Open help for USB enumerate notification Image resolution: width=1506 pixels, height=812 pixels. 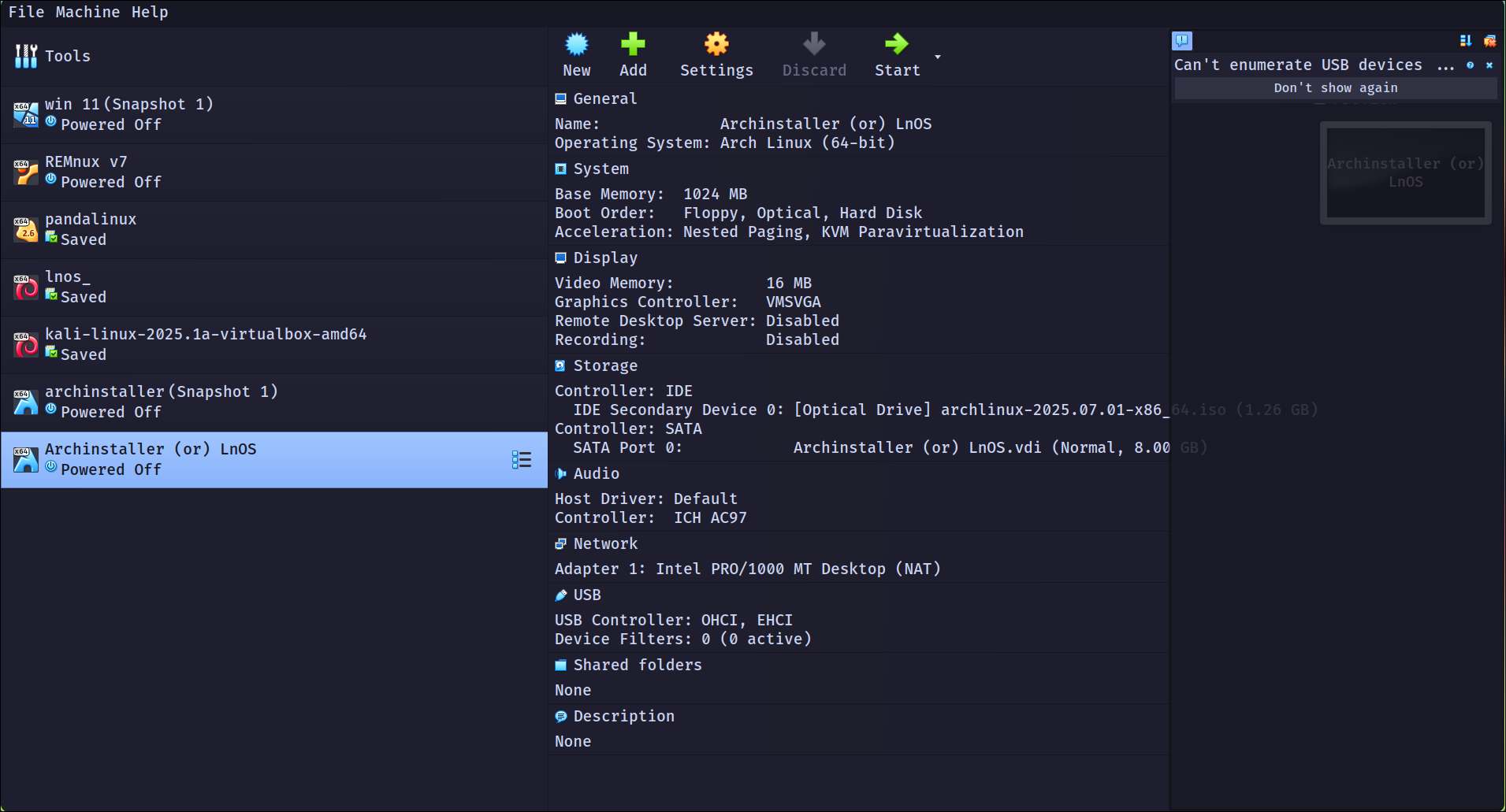click(x=1470, y=65)
